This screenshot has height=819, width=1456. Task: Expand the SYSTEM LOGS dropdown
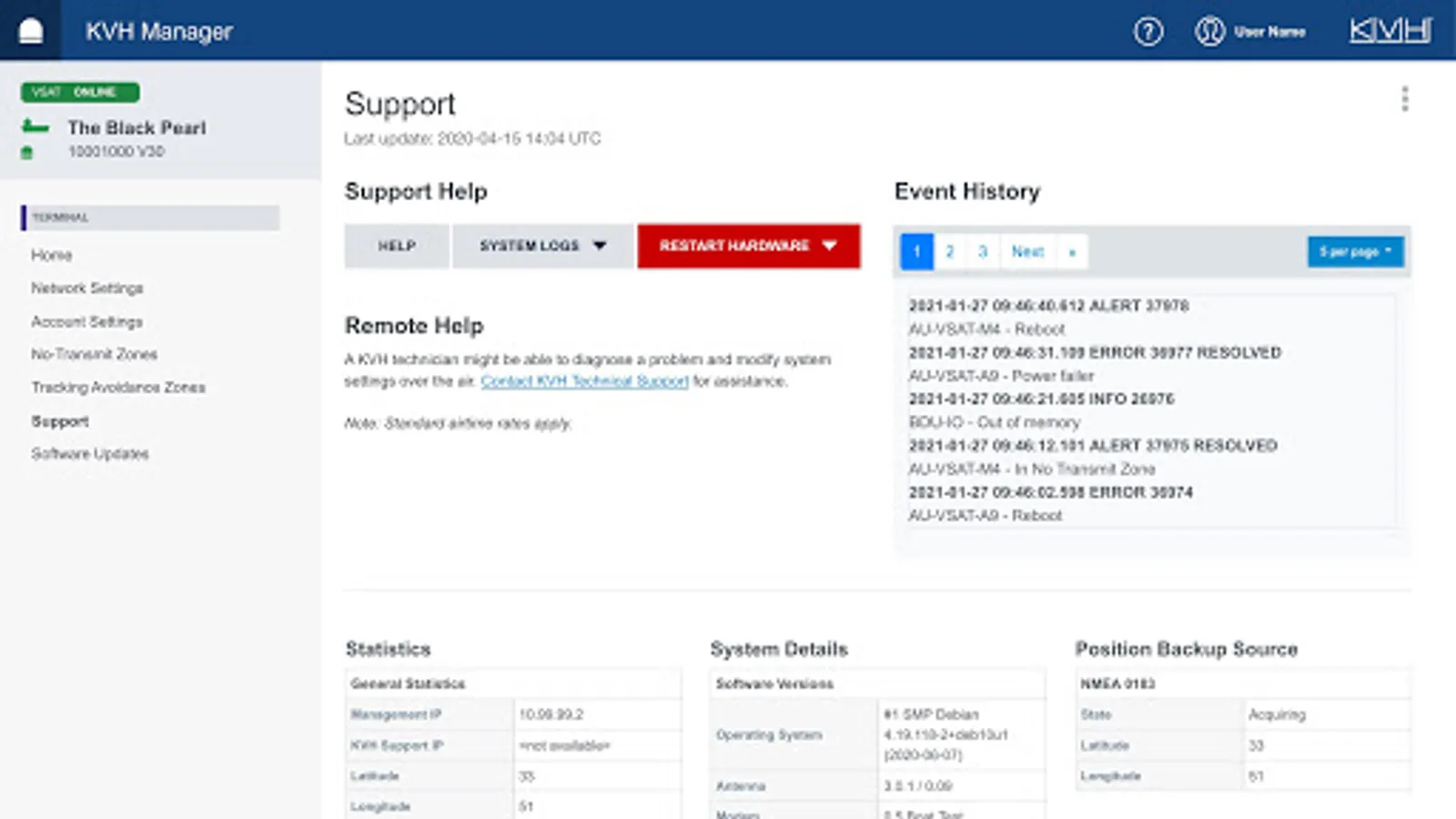pyautogui.click(x=543, y=246)
